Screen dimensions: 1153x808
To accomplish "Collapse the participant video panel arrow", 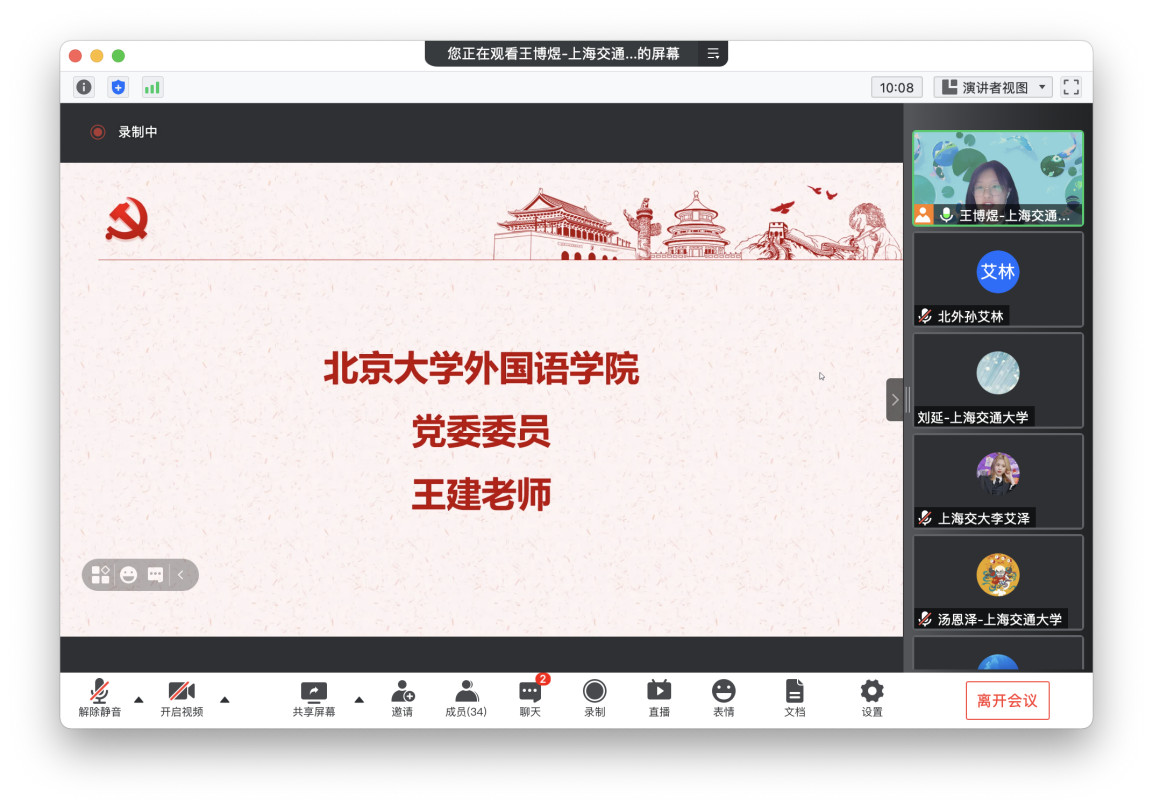I will pyautogui.click(x=895, y=399).
